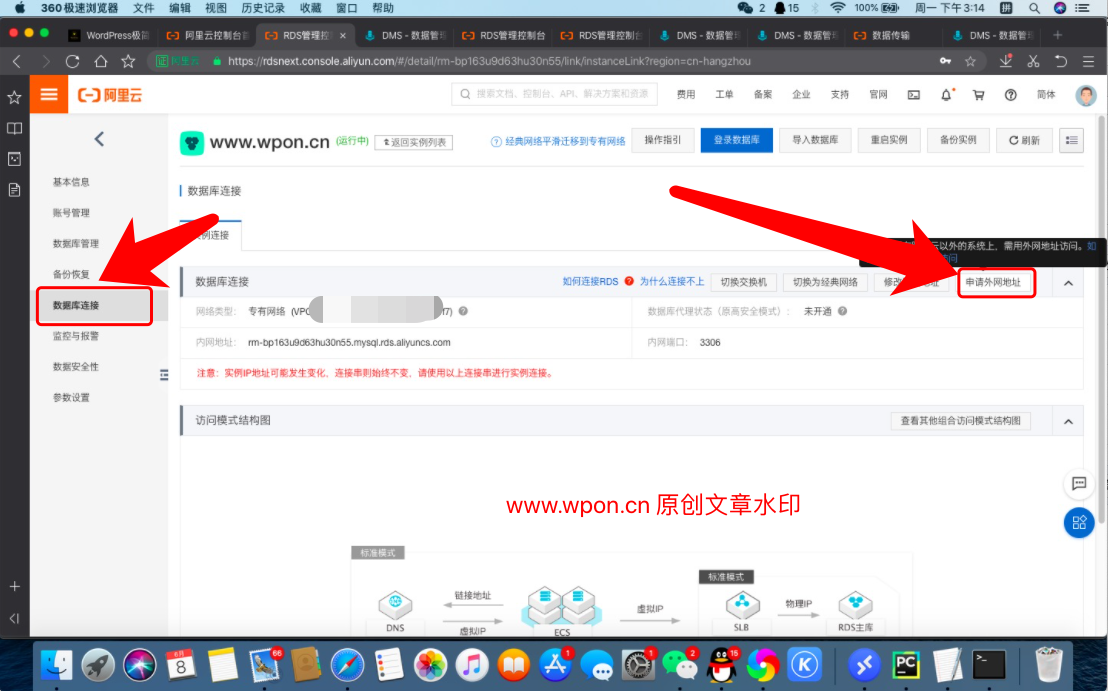Open the 如何连接RDS link
Screen dimensions: 1108x691
click(x=590, y=282)
